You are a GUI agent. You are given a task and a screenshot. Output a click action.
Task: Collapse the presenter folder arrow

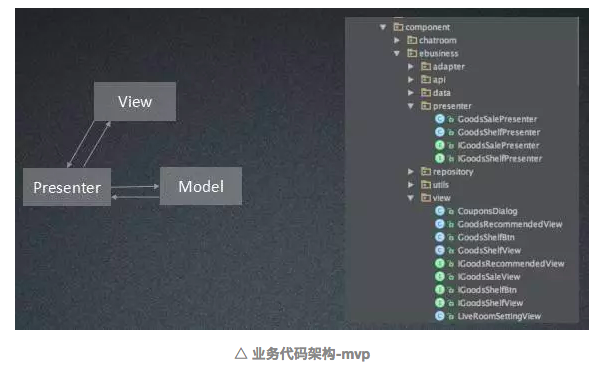coord(411,106)
